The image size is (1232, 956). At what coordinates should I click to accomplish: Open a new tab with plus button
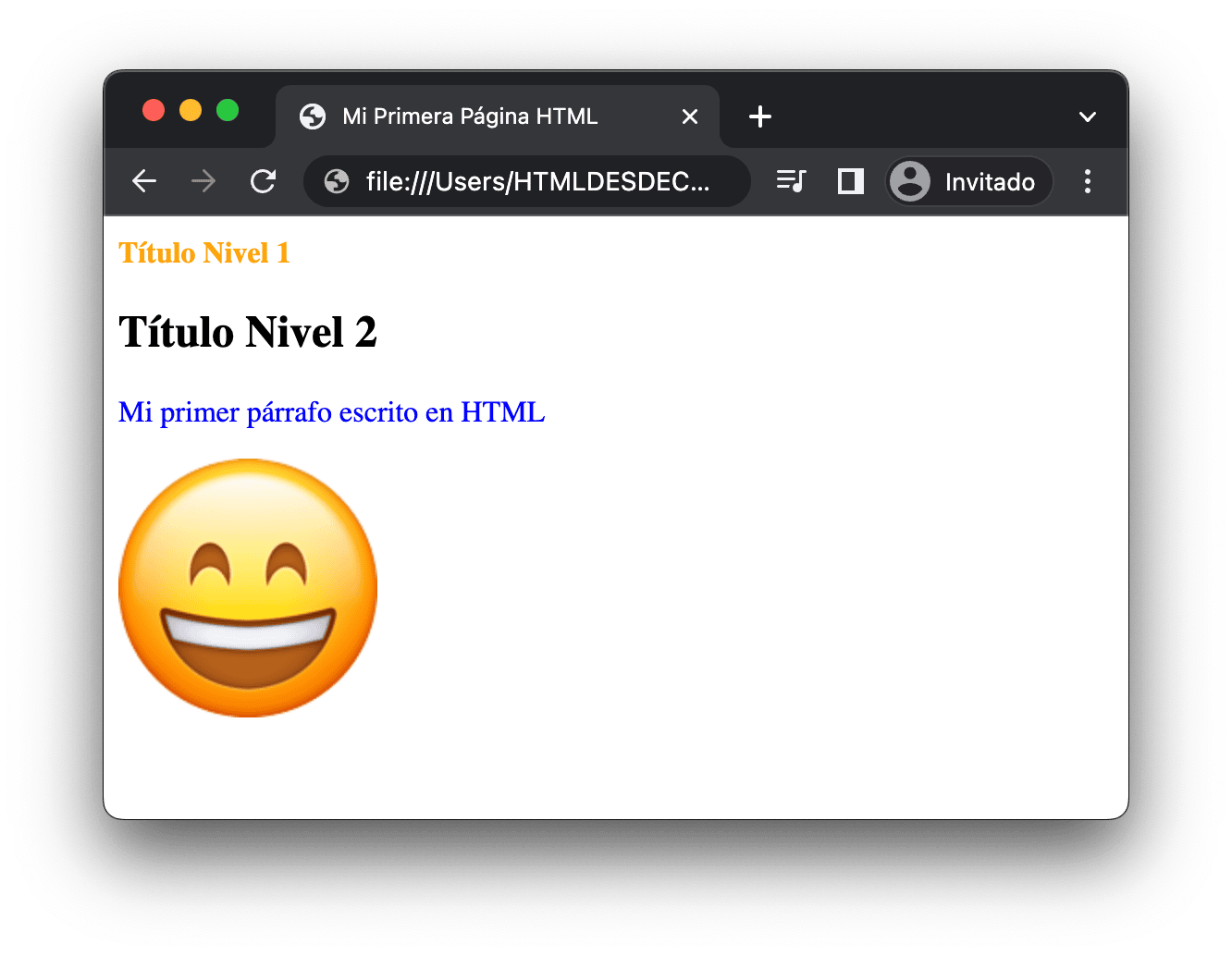(x=759, y=116)
